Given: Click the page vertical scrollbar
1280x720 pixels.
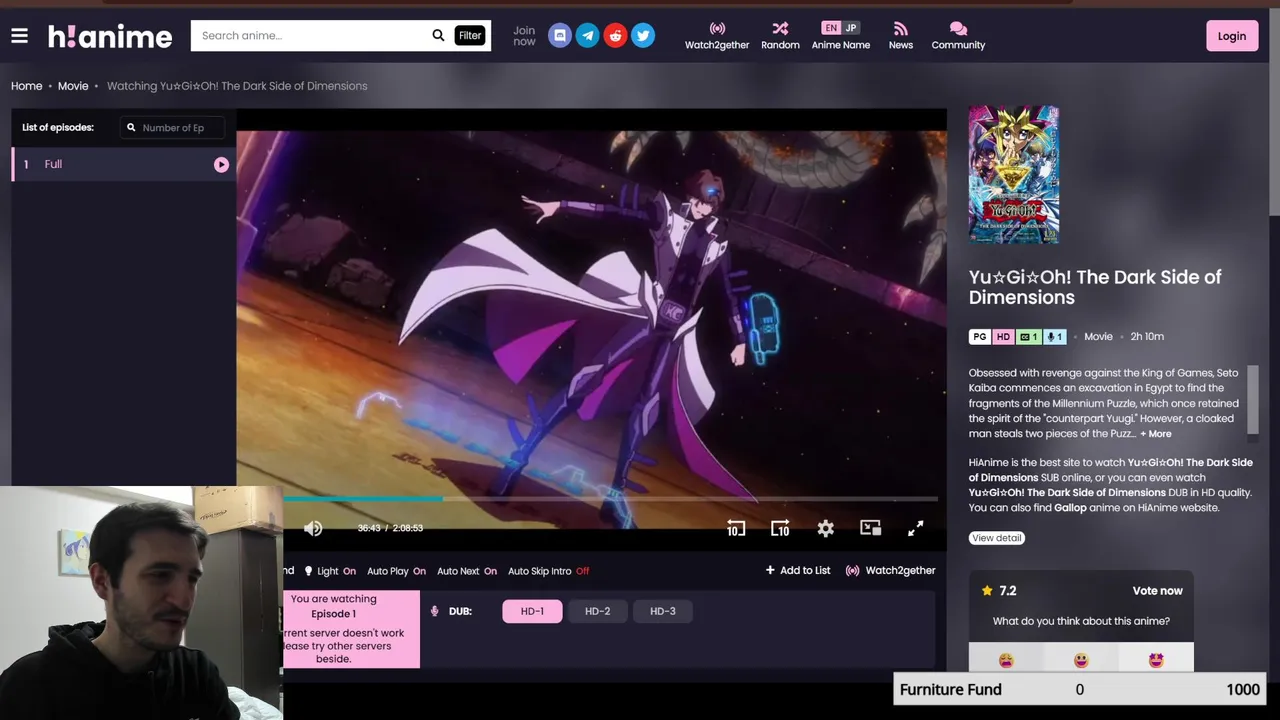Looking at the screenshot, I should (1274, 110).
